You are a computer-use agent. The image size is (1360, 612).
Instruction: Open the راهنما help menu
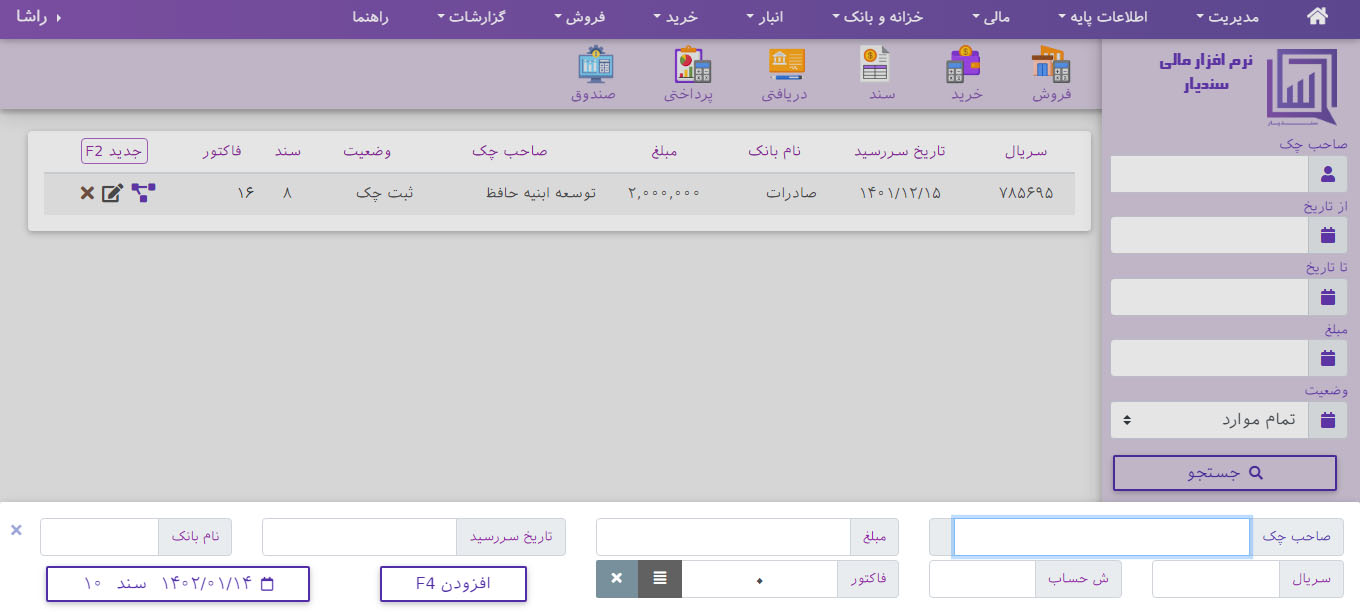(x=370, y=17)
